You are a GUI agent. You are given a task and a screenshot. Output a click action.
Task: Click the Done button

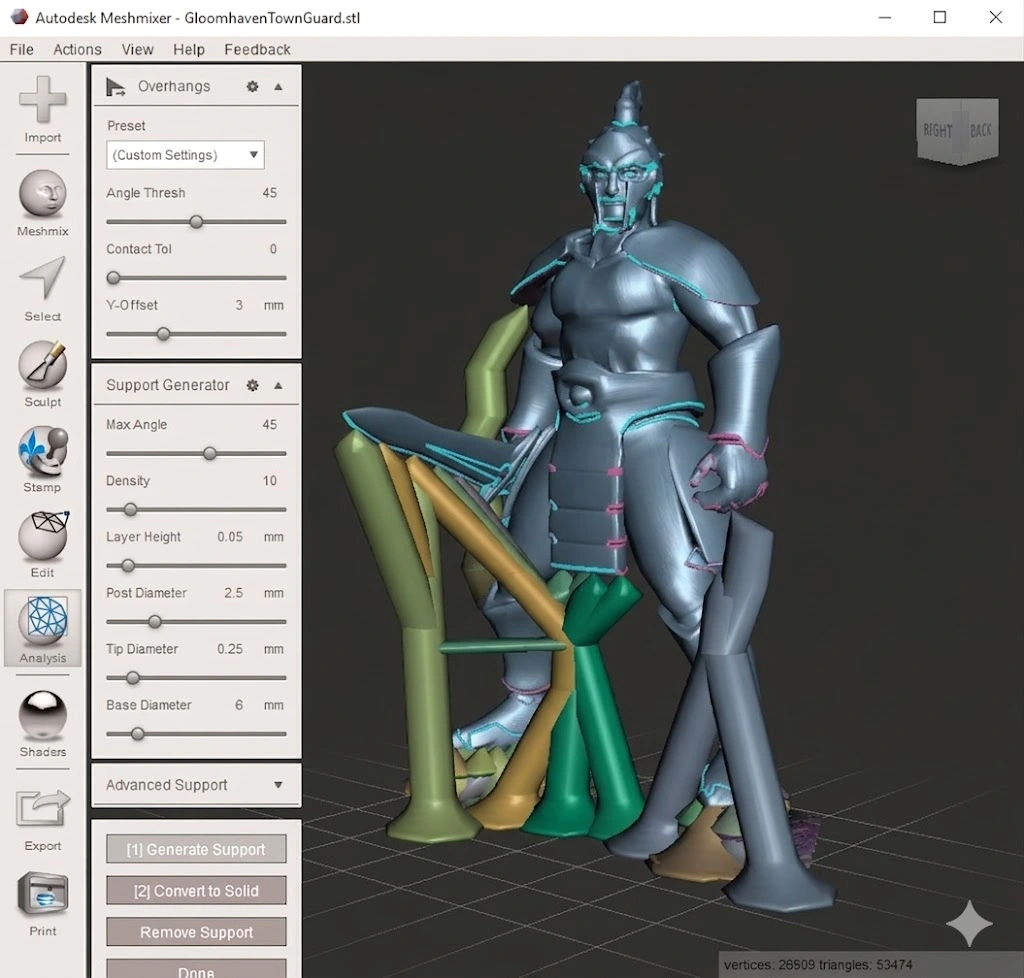[196, 969]
